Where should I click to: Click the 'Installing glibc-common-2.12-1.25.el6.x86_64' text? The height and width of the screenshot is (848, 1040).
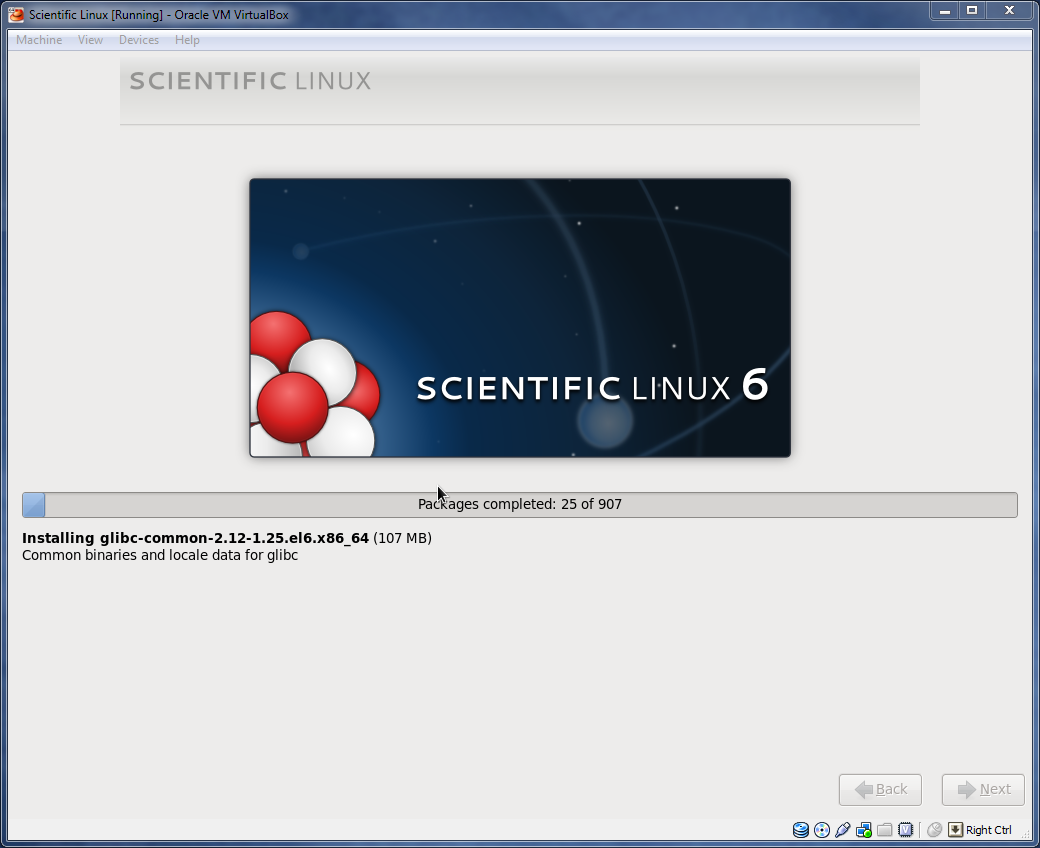pyautogui.click(x=195, y=538)
